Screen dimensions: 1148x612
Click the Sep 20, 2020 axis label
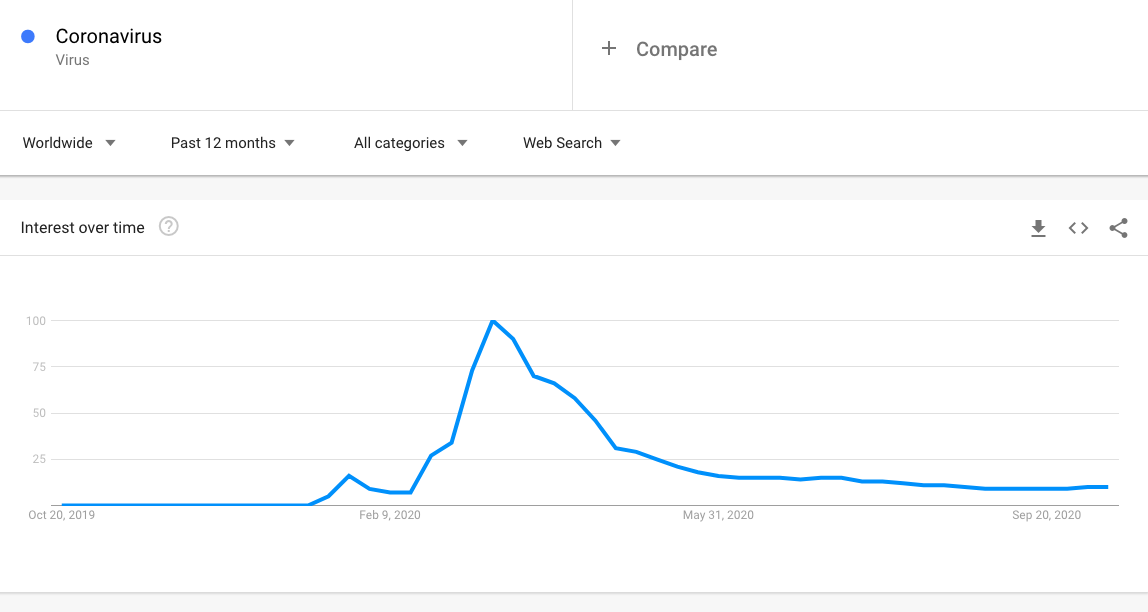(1046, 515)
